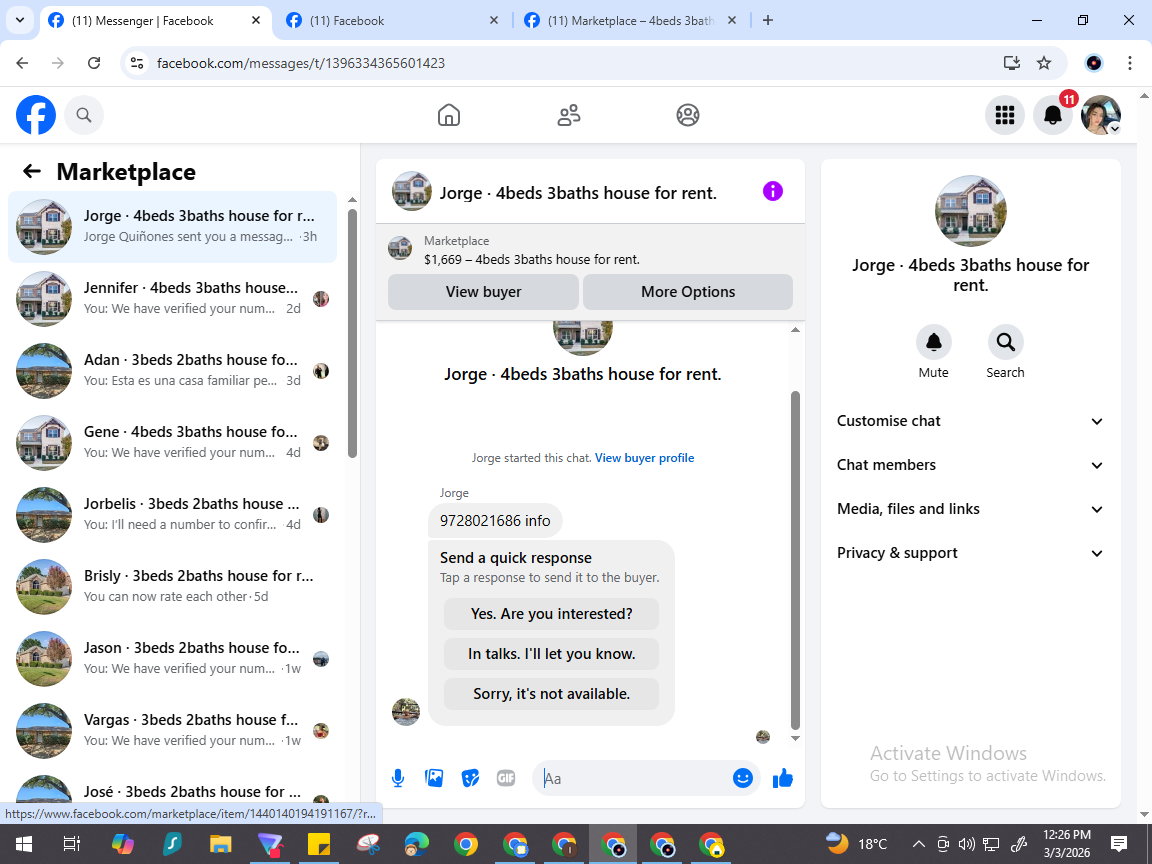The width and height of the screenshot is (1152, 864).
Task: Send 'Yes. Are you interested?' quick response
Action: point(552,614)
